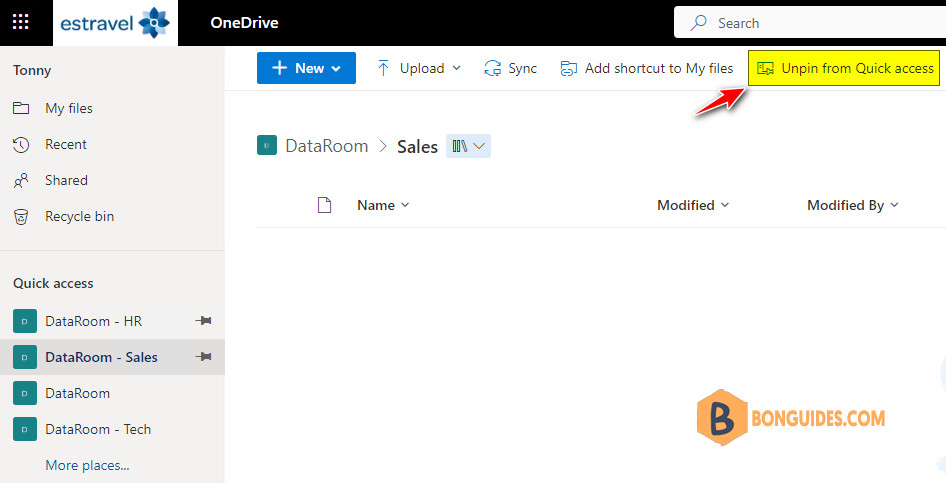Click the Recent clock icon
This screenshot has width=946, height=483.
(21, 145)
